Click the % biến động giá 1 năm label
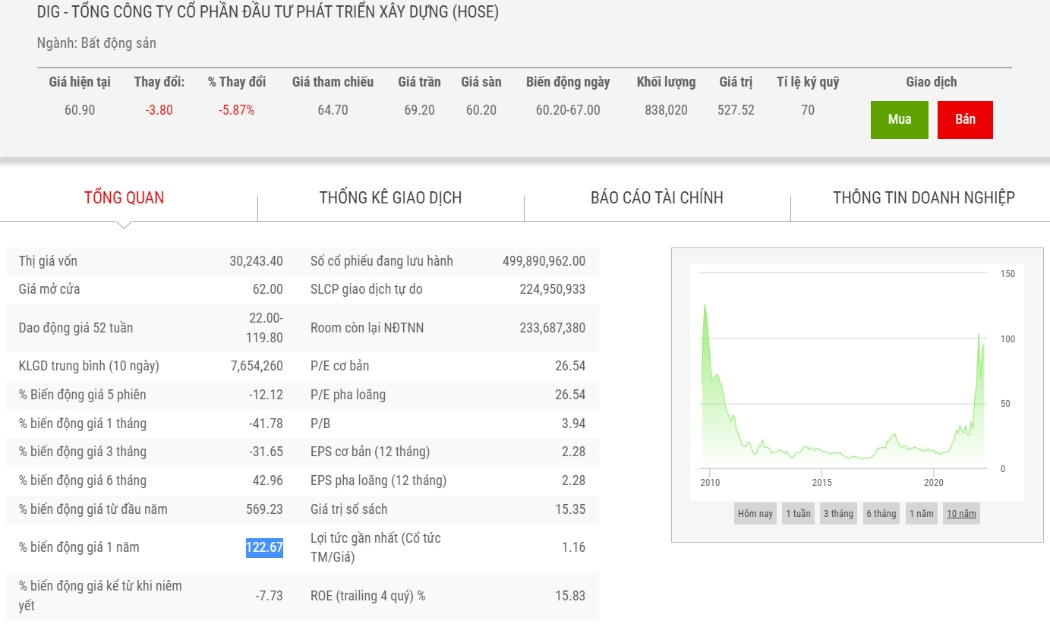The height and width of the screenshot is (630, 1050). tap(79, 548)
